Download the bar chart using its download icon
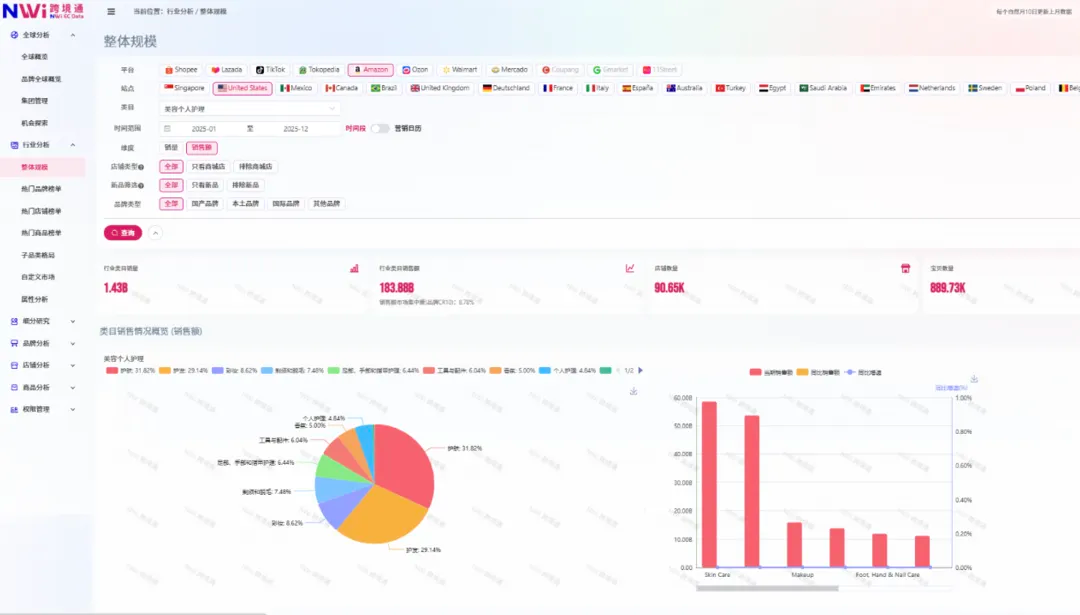The height and width of the screenshot is (615, 1080). [973, 379]
